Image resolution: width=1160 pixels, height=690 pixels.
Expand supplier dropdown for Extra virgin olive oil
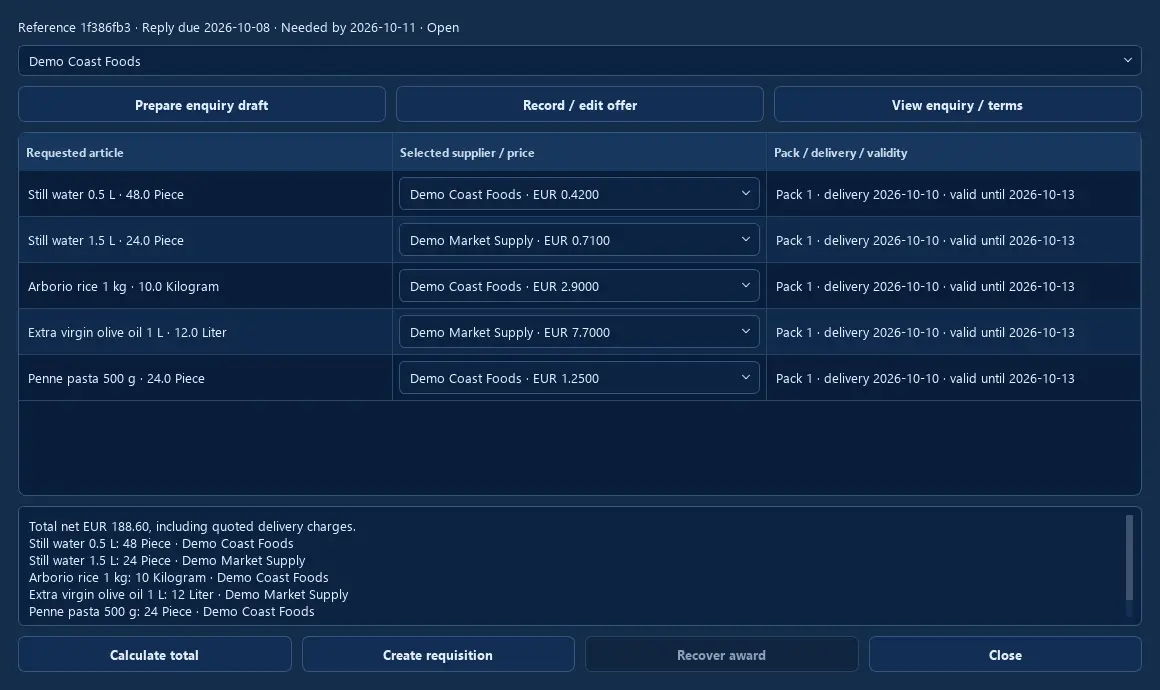[579, 331]
